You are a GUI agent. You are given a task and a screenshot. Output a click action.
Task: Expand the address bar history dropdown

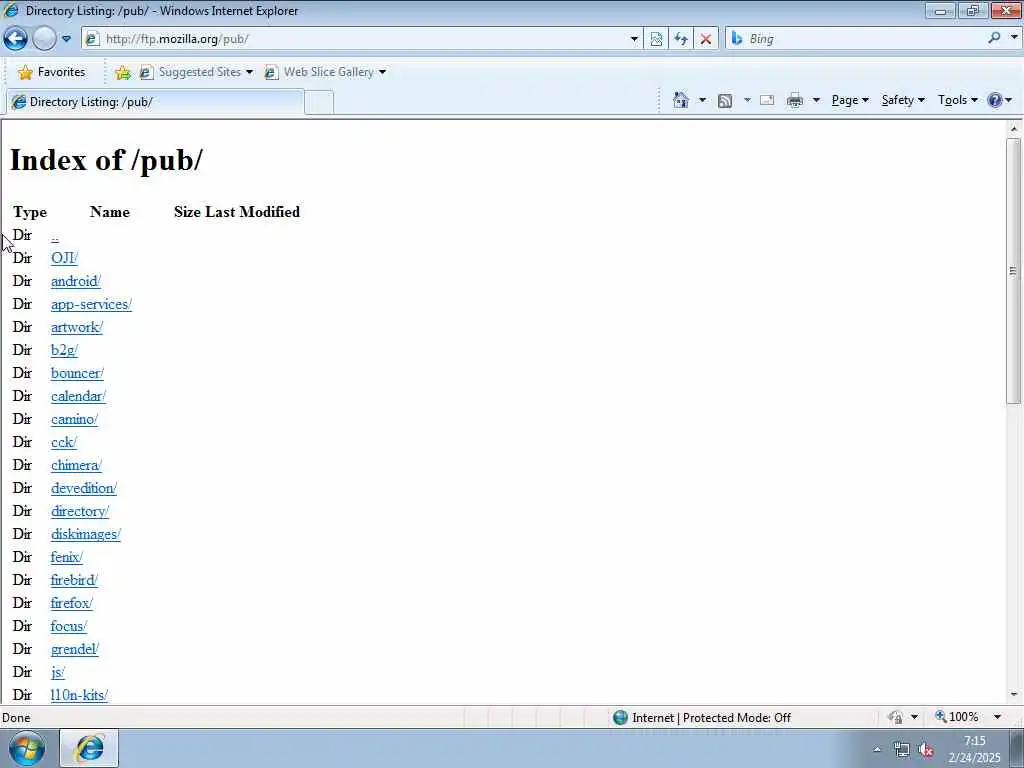(633, 39)
